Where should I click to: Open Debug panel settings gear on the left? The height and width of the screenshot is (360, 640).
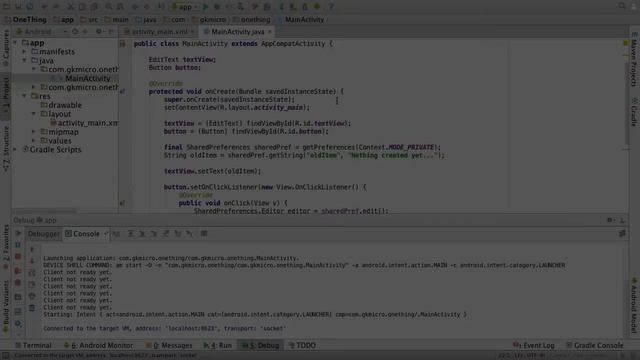point(18,324)
